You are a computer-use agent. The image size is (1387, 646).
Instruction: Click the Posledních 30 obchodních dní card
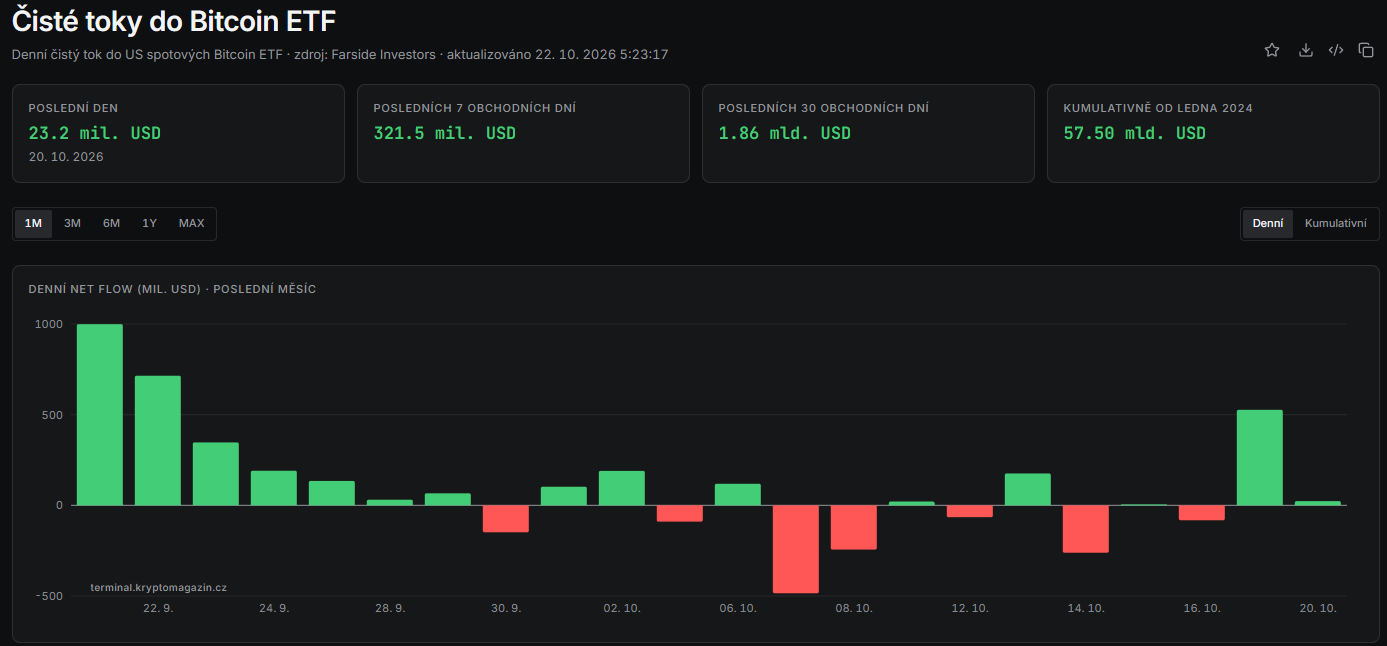[x=868, y=133]
